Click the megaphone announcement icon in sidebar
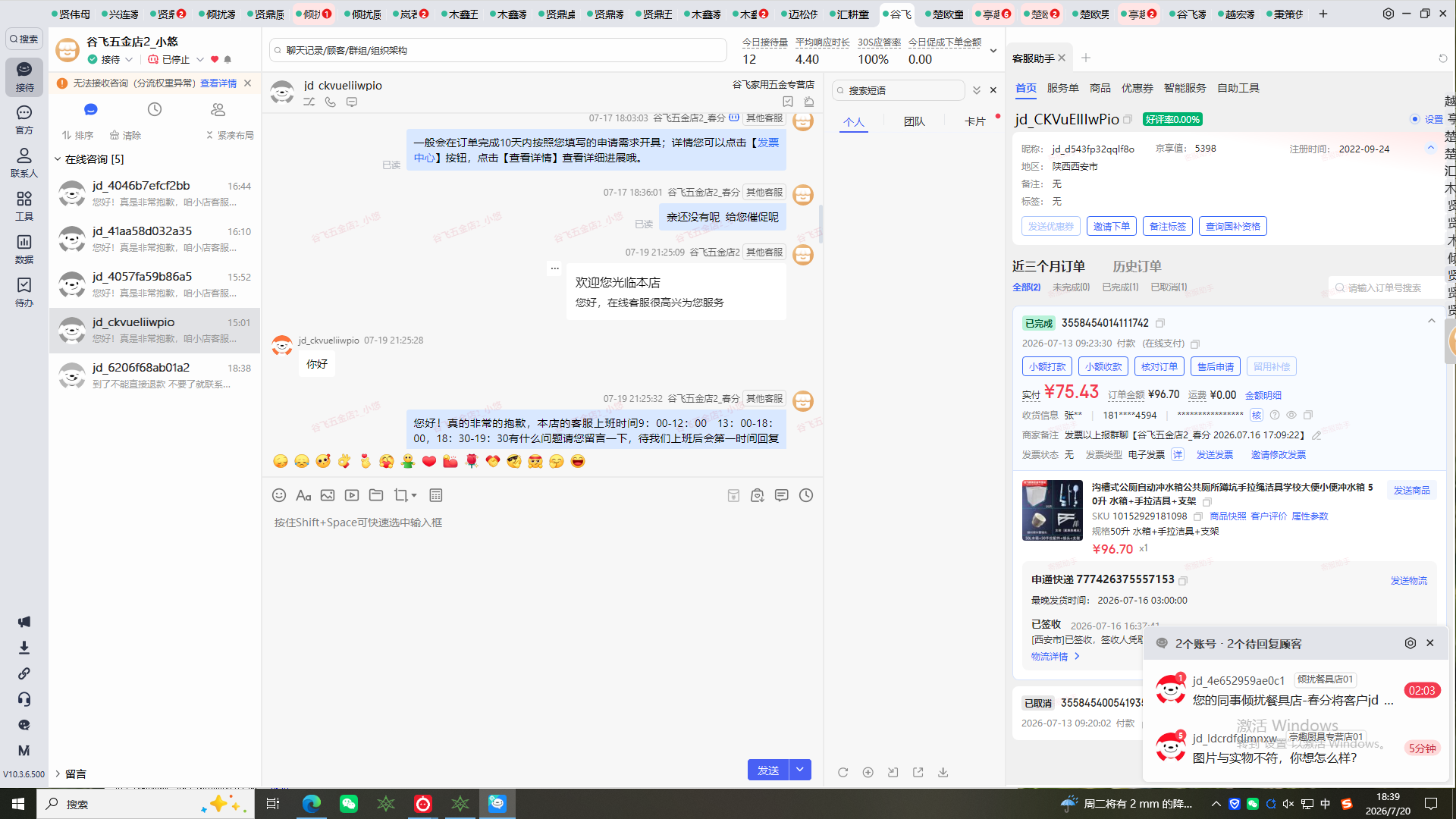The height and width of the screenshot is (819, 1456). coord(24,622)
